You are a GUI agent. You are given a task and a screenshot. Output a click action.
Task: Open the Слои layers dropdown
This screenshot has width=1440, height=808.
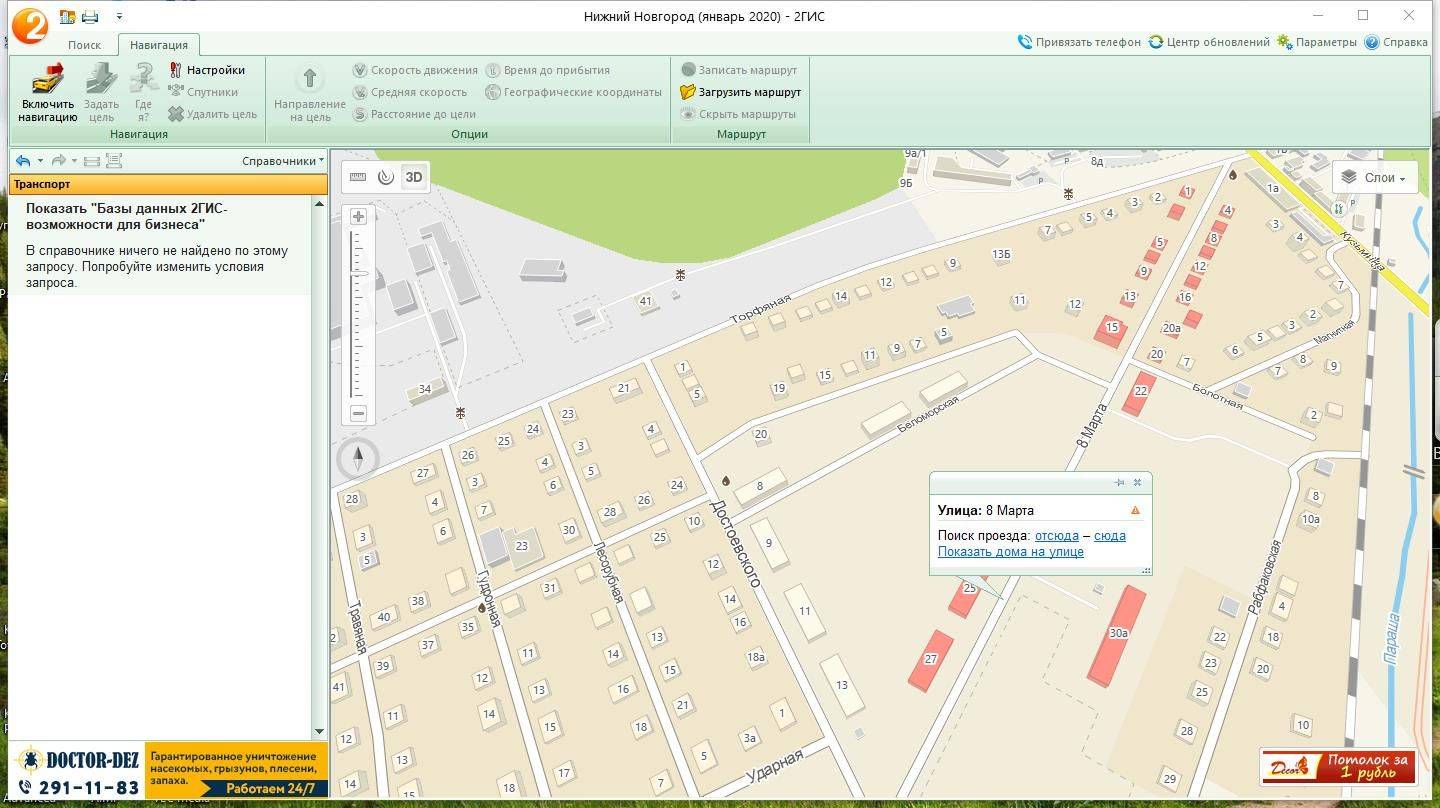coord(1375,177)
